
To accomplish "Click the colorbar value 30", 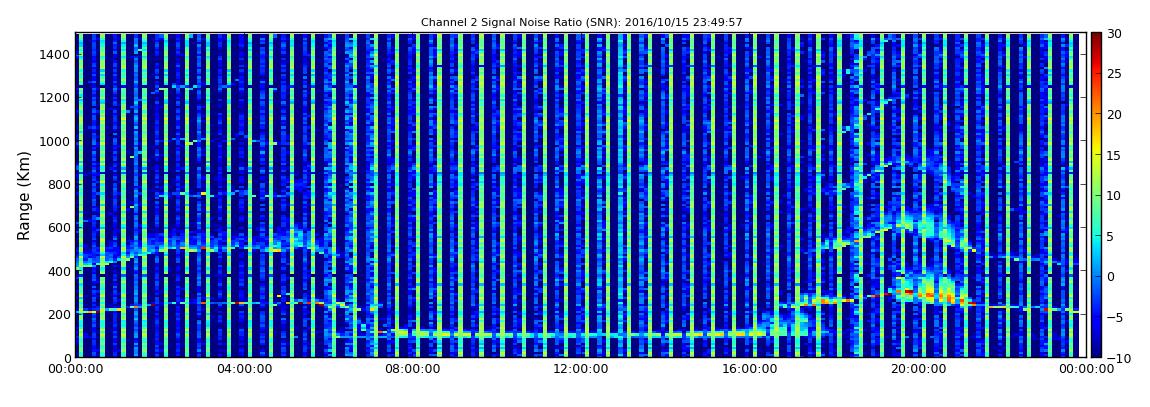I will 1113,34.
